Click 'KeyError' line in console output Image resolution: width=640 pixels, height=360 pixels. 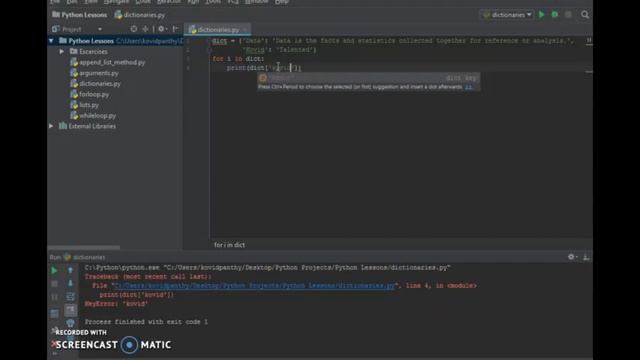pyautogui.click(x=116, y=304)
